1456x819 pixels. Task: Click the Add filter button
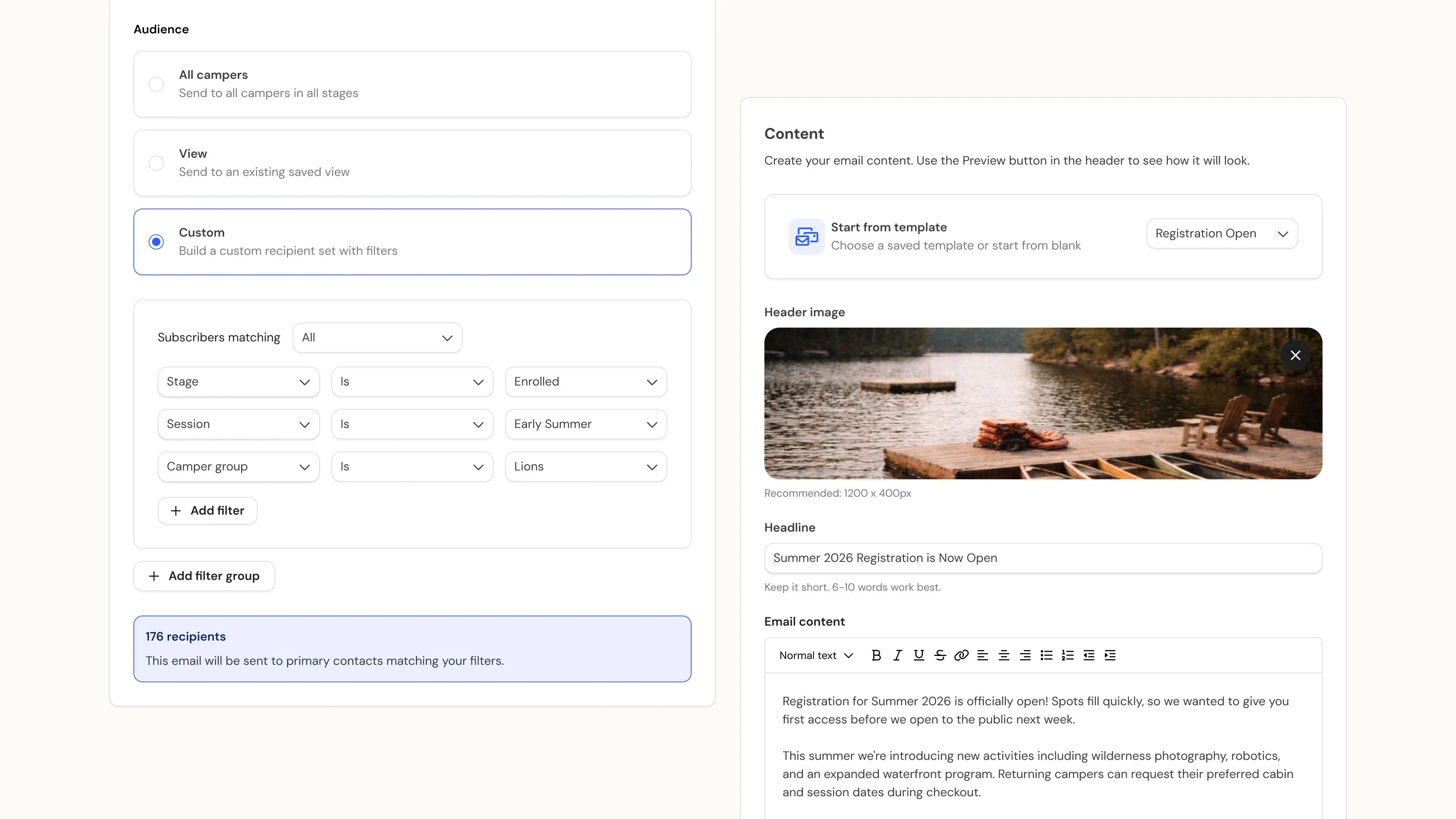pos(207,510)
